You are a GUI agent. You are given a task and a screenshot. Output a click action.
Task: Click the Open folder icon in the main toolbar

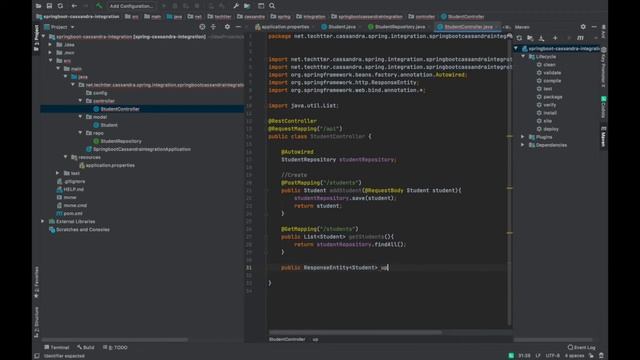[x=38, y=6]
